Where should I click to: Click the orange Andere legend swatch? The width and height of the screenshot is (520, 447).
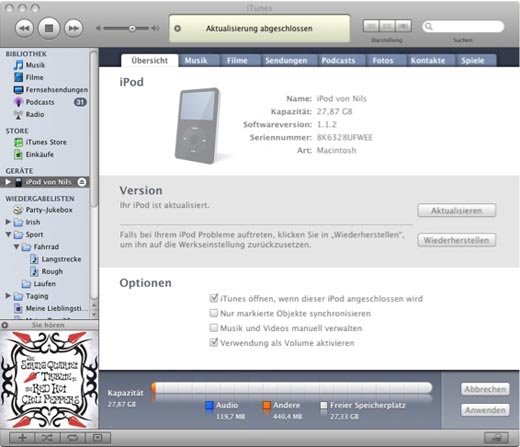[x=266, y=405]
